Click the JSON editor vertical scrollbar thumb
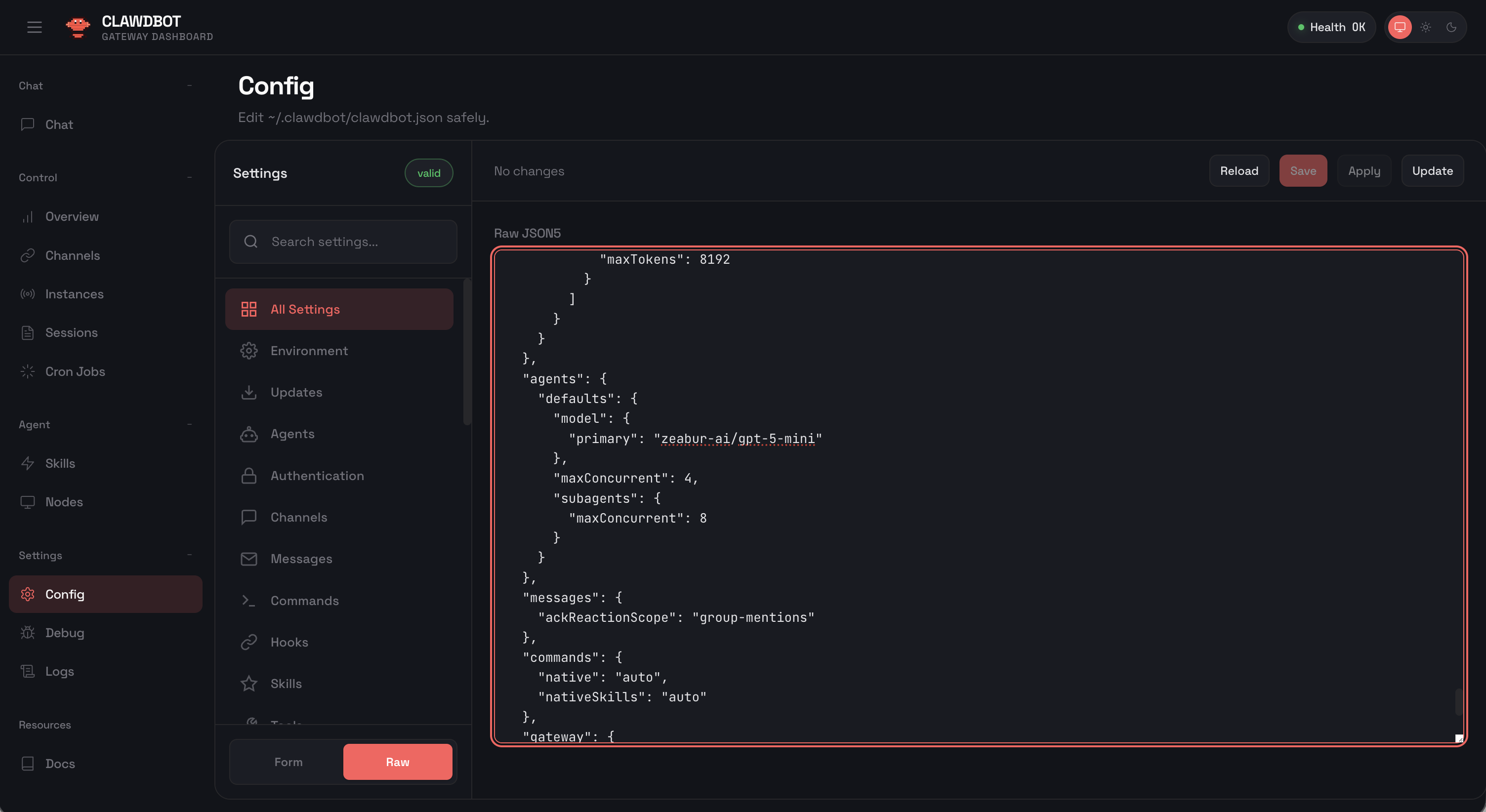The height and width of the screenshot is (812, 1486). (1458, 702)
